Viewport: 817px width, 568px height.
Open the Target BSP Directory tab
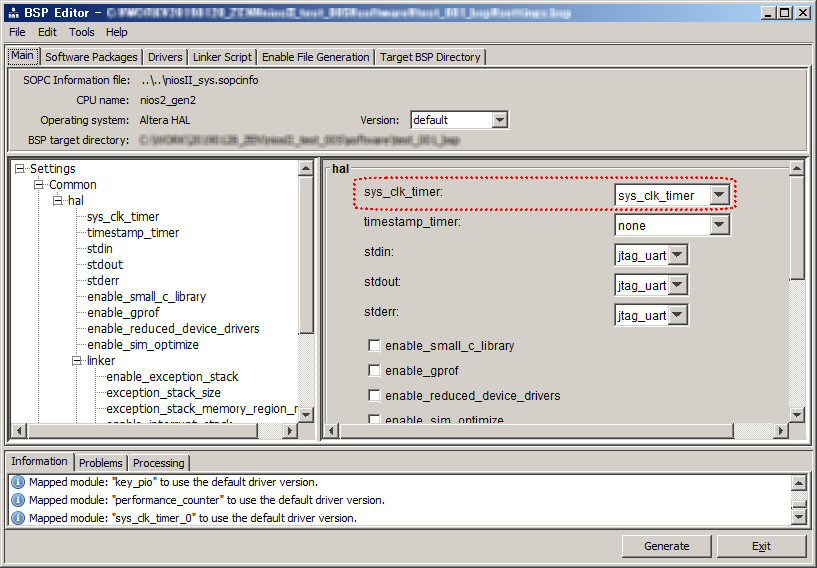(430, 57)
